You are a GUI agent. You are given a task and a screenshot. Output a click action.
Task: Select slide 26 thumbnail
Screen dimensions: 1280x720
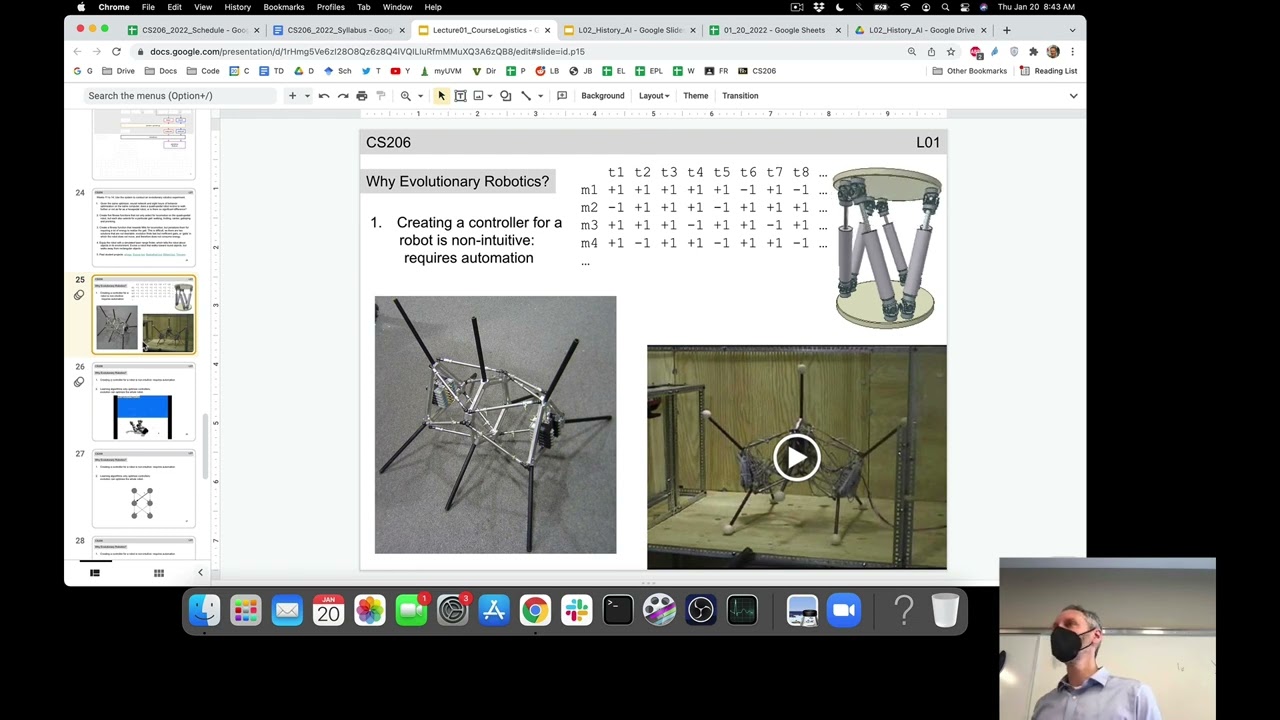point(144,401)
